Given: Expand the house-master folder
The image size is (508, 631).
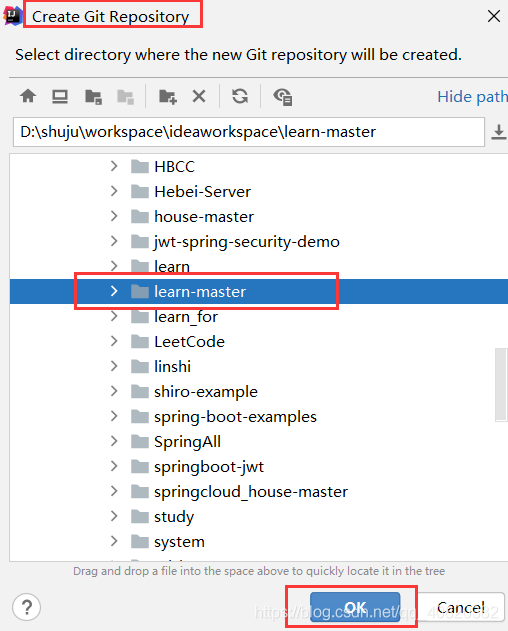Looking at the screenshot, I should tap(114, 216).
